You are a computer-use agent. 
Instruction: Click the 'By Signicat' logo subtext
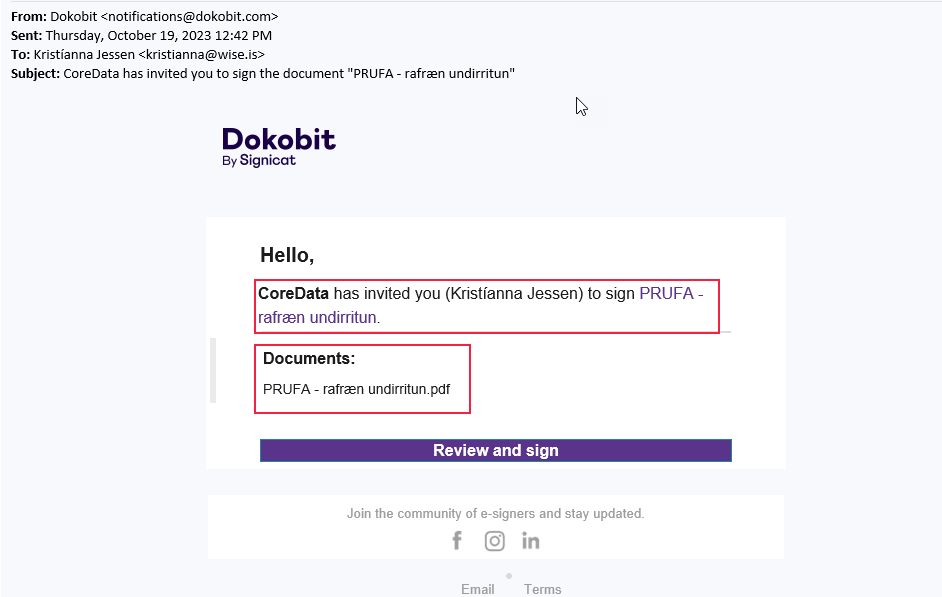coord(259,160)
